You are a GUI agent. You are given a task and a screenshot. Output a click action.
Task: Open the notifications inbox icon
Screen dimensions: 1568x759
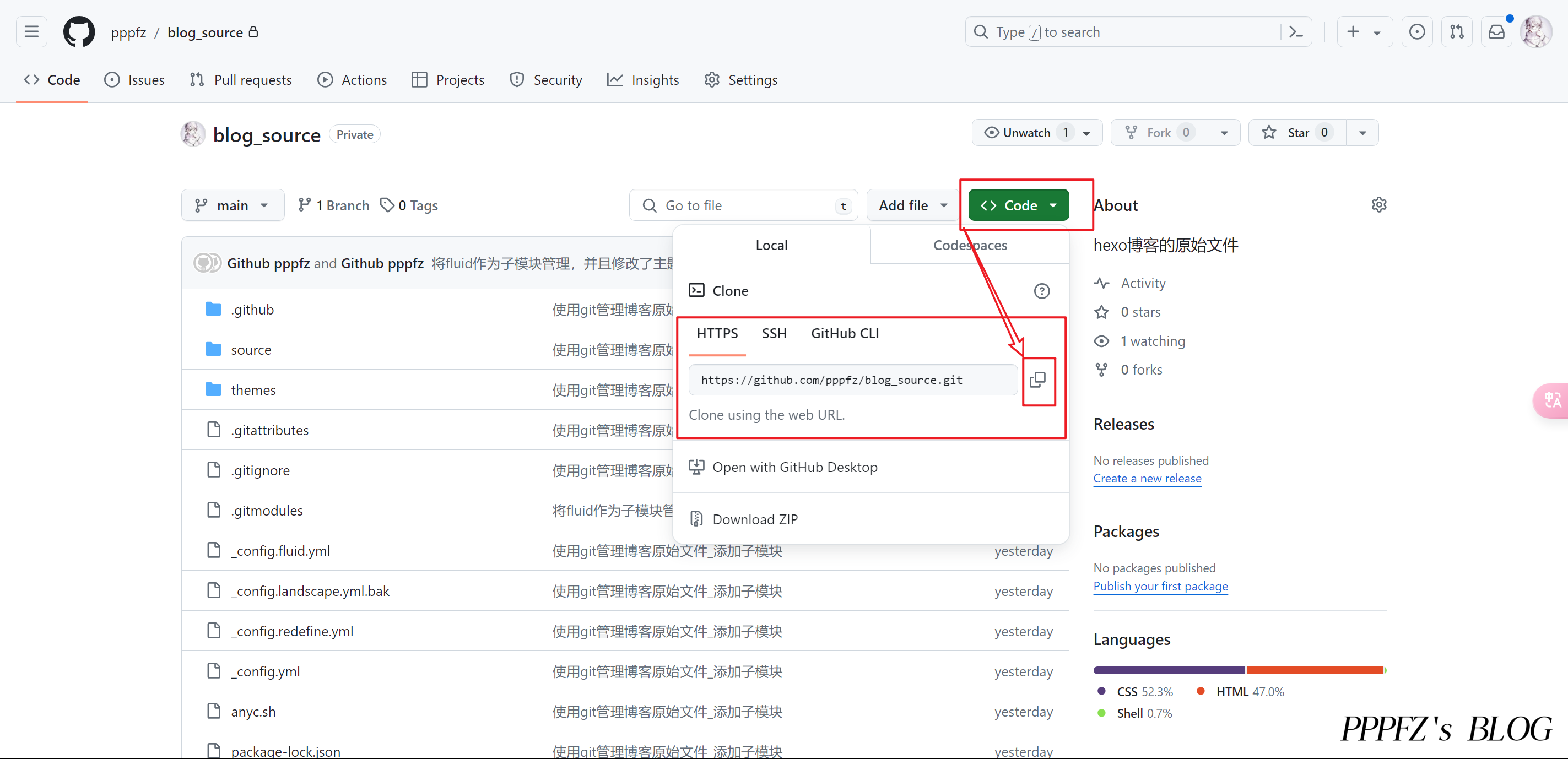1496,31
